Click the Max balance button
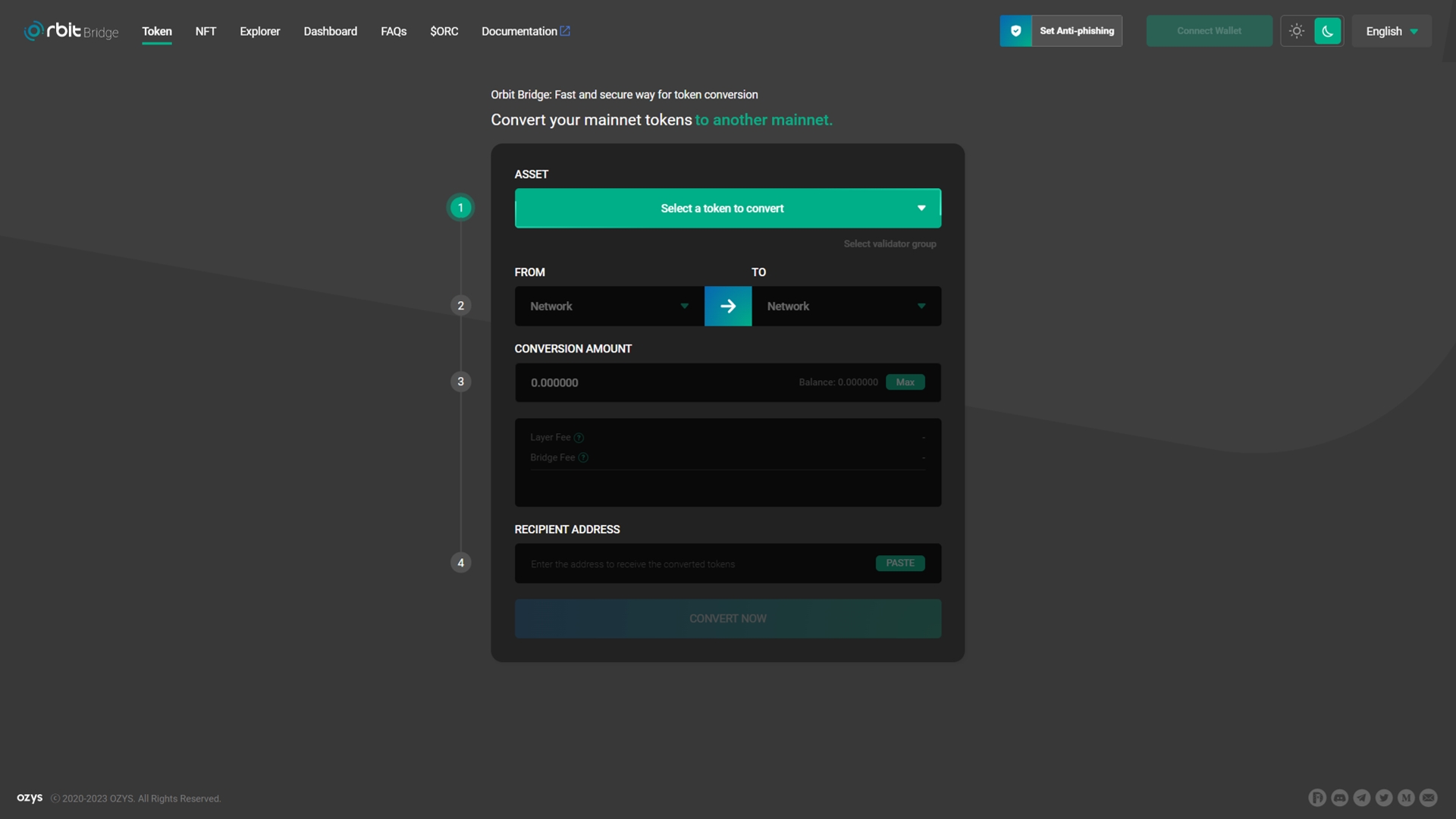Viewport: 1456px width, 819px height. tap(905, 382)
